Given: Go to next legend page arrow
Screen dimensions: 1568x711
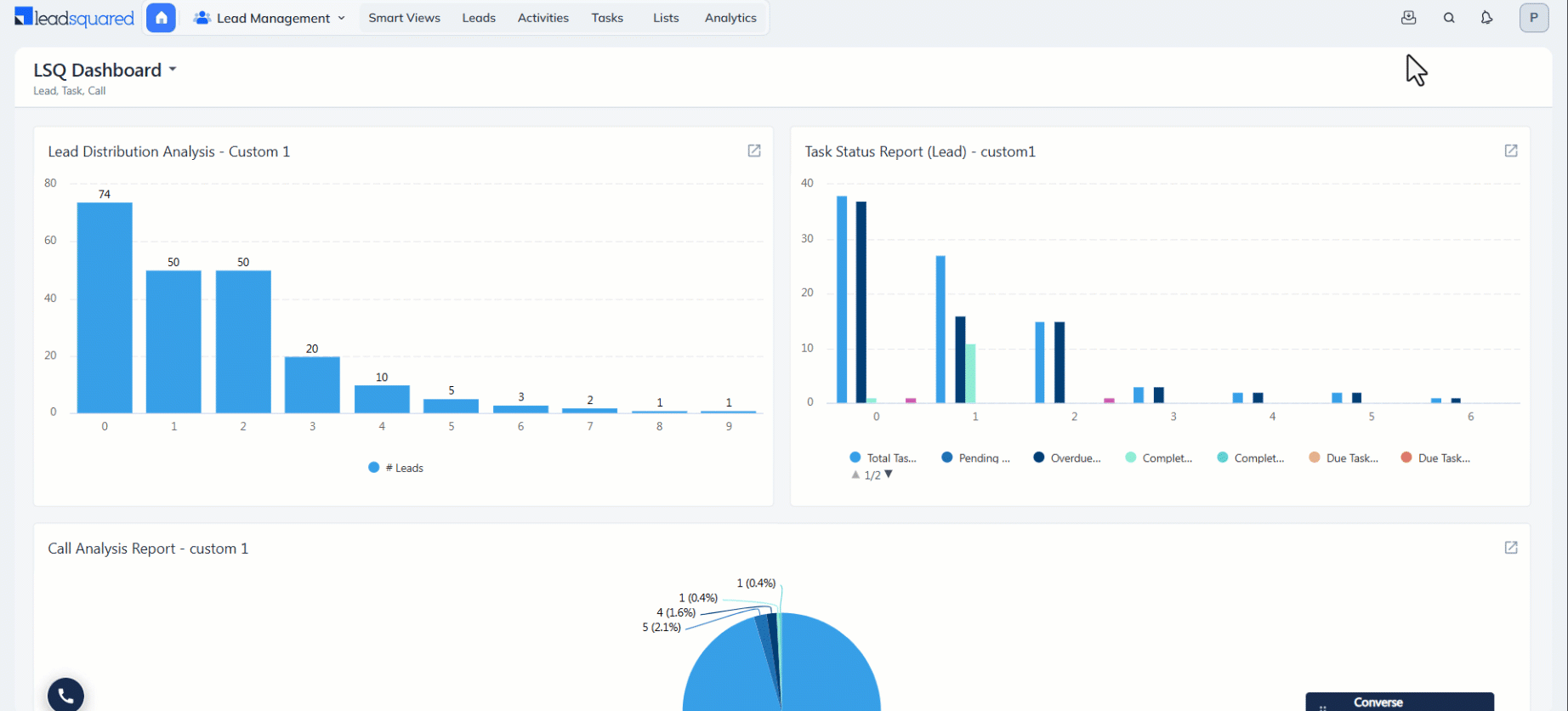Looking at the screenshot, I should 889,475.
